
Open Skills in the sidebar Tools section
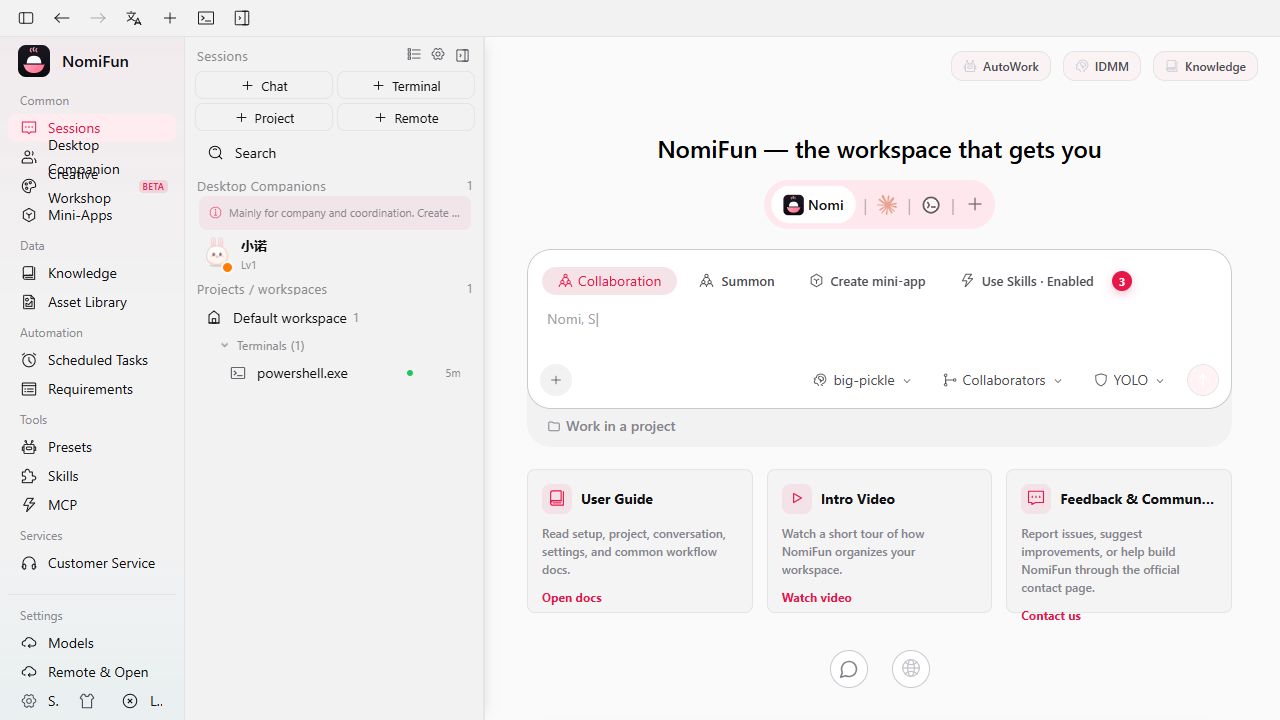[92, 476]
